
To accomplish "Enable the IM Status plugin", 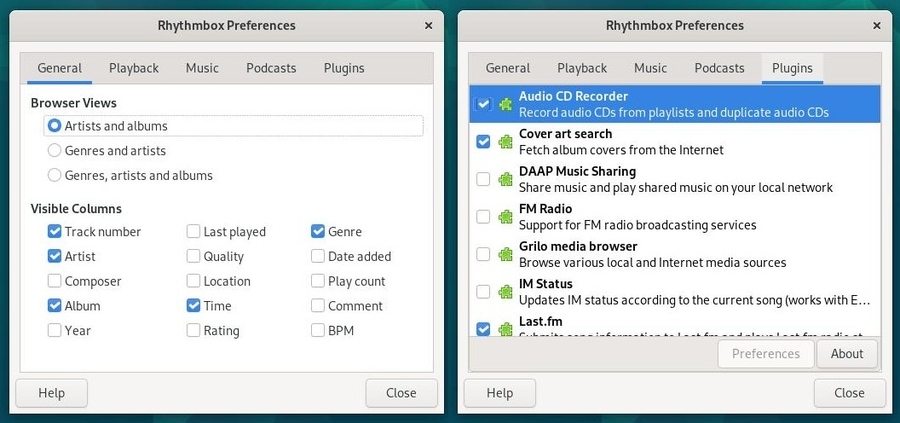I will 483,292.
